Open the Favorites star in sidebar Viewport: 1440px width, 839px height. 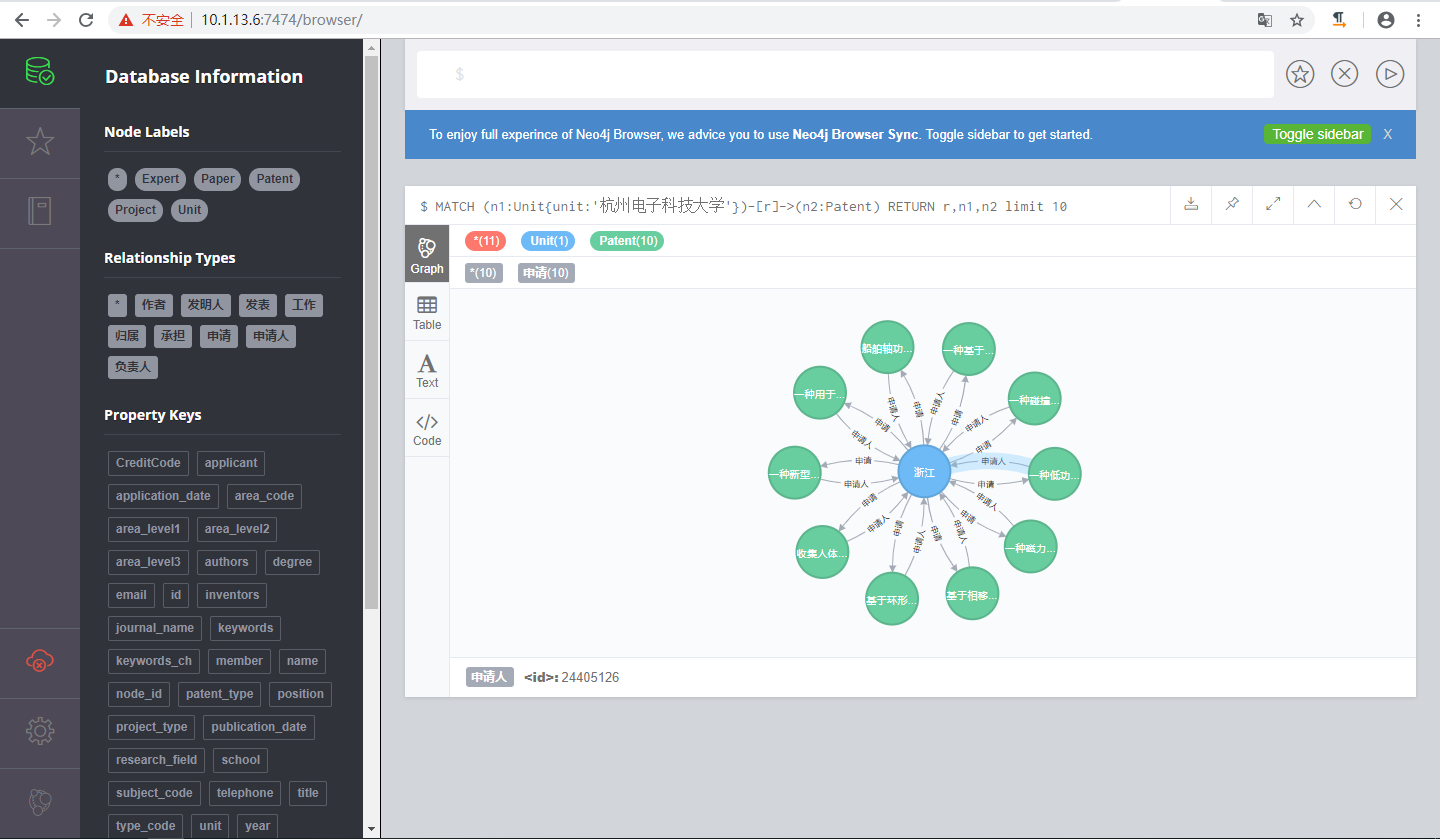coord(40,142)
